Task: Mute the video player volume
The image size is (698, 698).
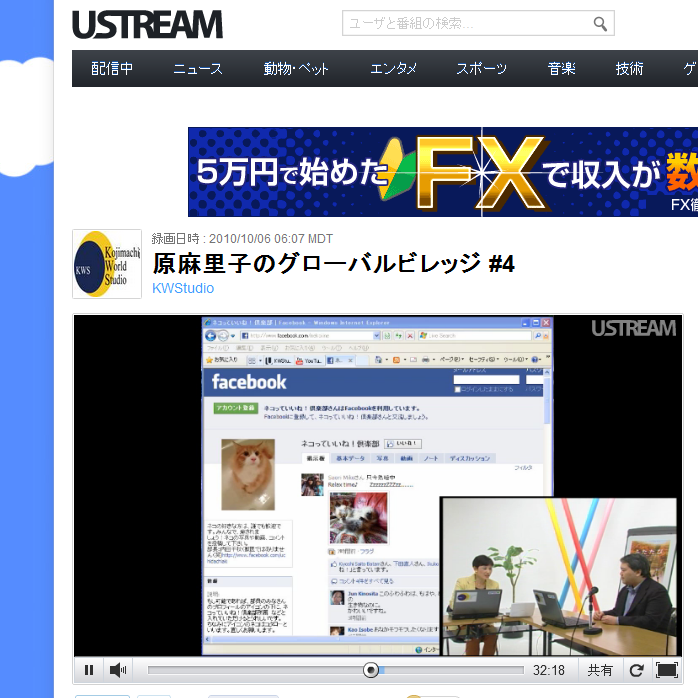Action: pyautogui.click(x=118, y=670)
